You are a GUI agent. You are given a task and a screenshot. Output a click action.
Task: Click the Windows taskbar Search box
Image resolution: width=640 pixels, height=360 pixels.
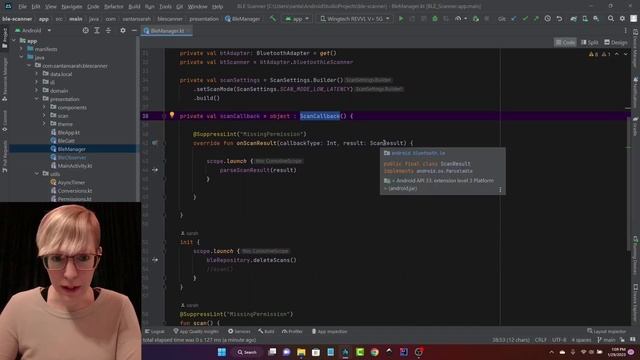pos(247,352)
